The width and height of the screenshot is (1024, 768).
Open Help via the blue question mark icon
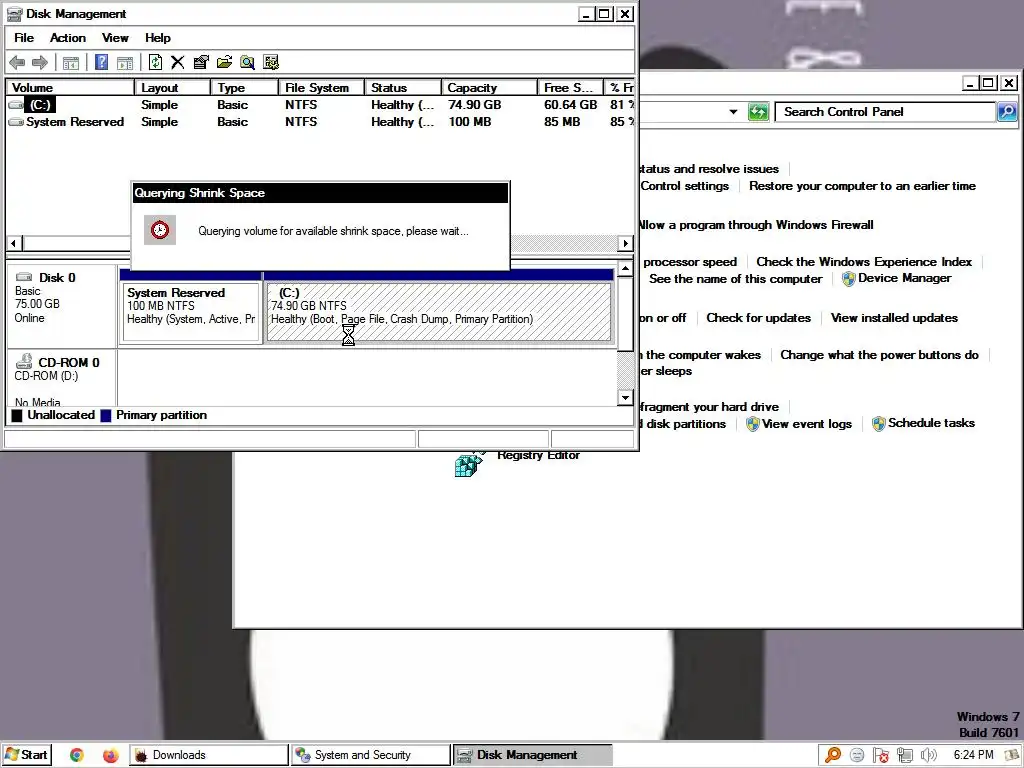[x=101, y=62]
